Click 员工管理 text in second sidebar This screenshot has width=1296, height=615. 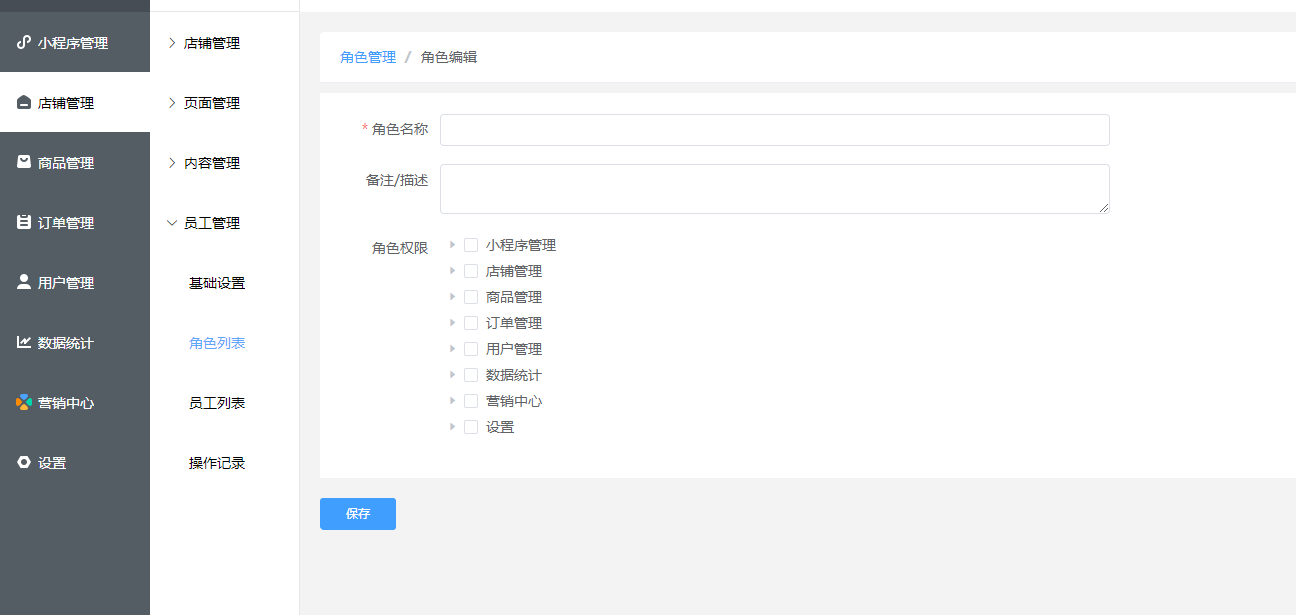coord(212,223)
